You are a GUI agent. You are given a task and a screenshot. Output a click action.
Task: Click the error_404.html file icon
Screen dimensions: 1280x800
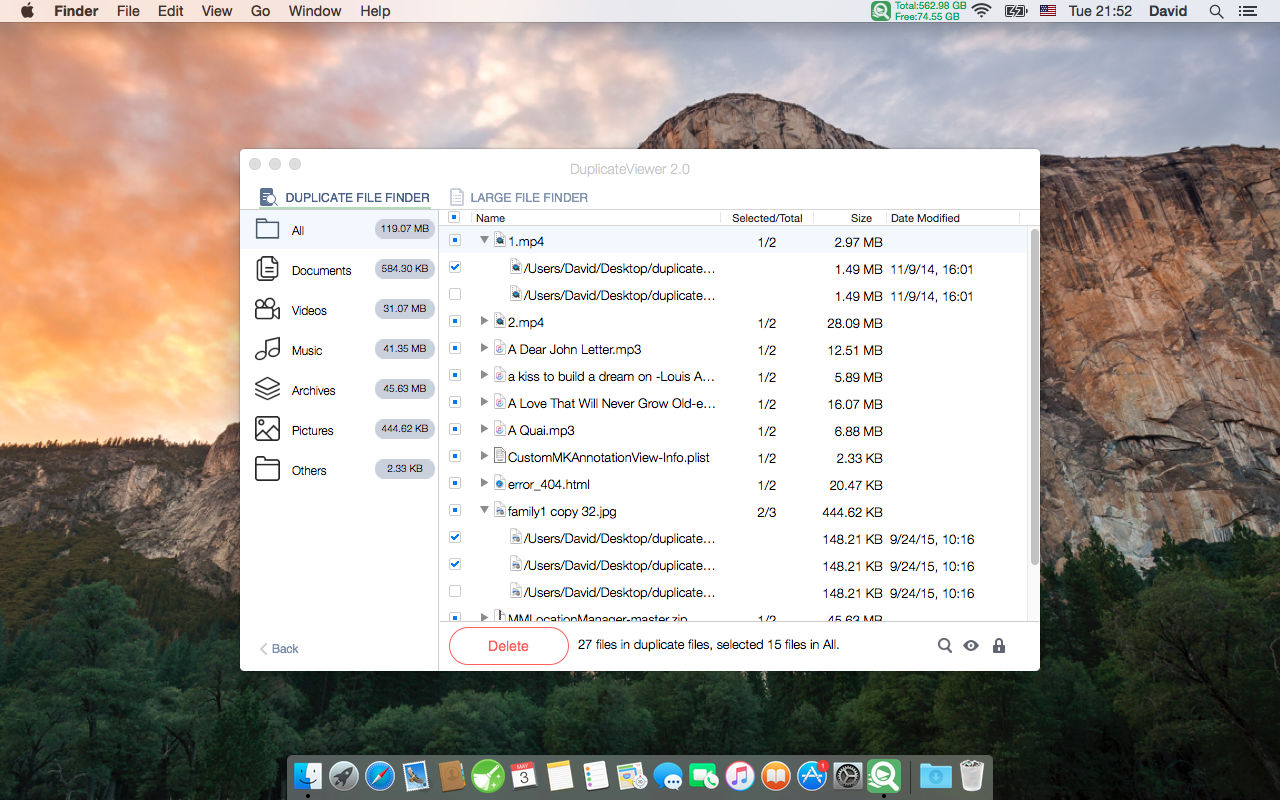tap(500, 483)
